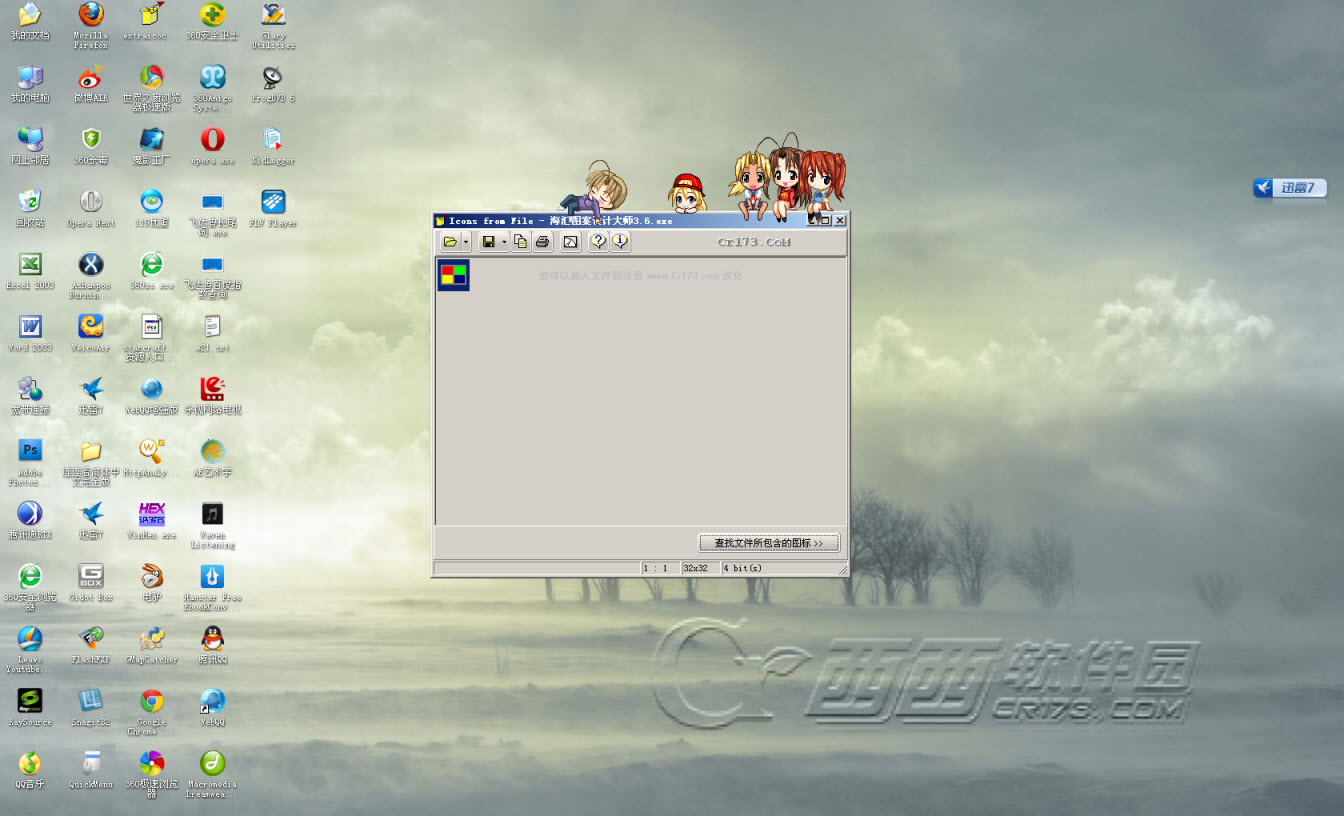Open 360安全浏览器 desktop icon
Screen dimensions: 1344x816
pyautogui.click(x=30, y=587)
